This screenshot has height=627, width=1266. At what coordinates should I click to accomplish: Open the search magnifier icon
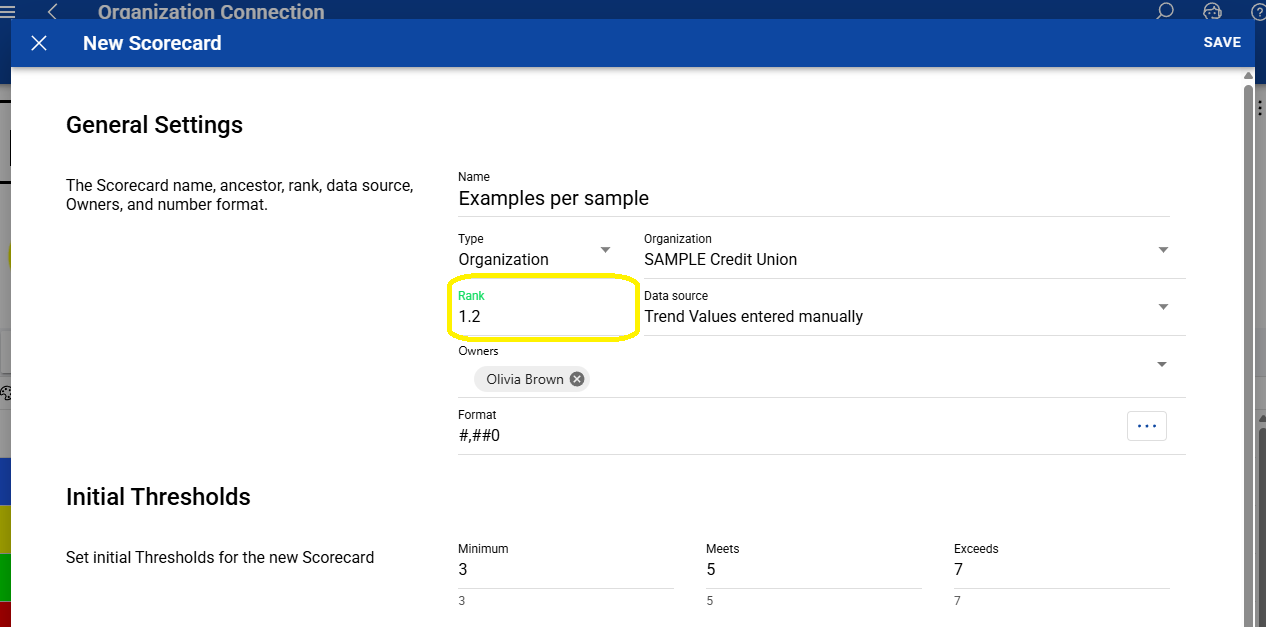click(1165, 11)
